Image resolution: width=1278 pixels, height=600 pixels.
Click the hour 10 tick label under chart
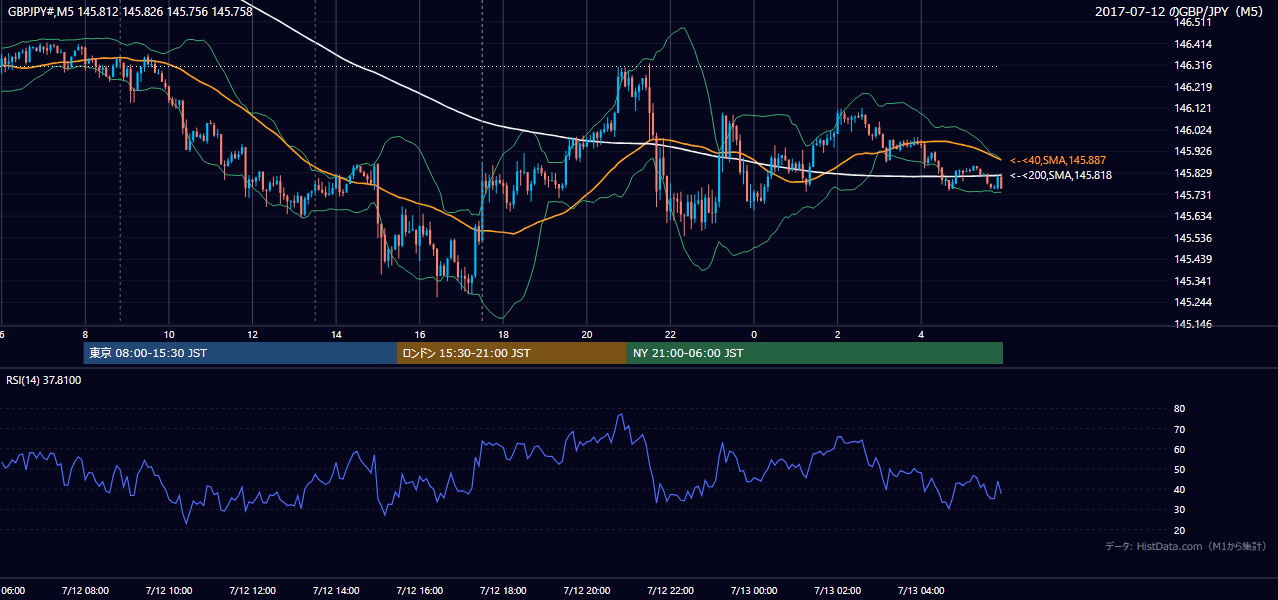[169, 334]
